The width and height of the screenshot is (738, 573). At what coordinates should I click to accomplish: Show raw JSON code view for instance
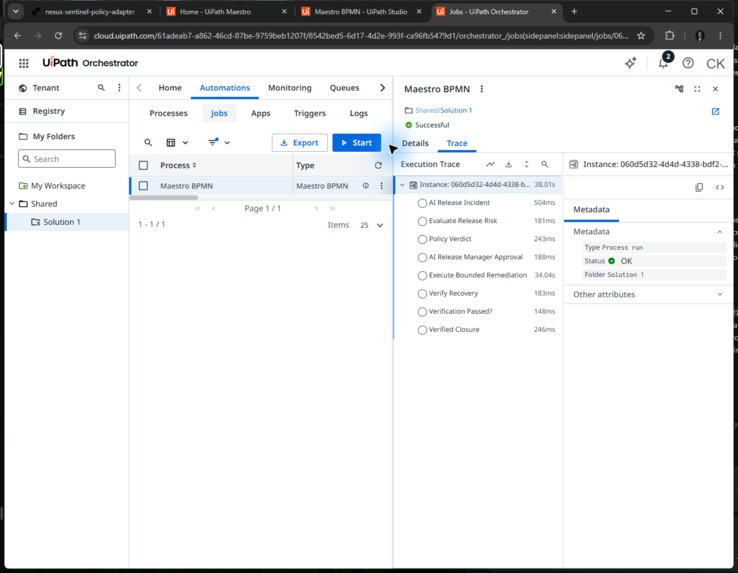click(x=720, y=187)
